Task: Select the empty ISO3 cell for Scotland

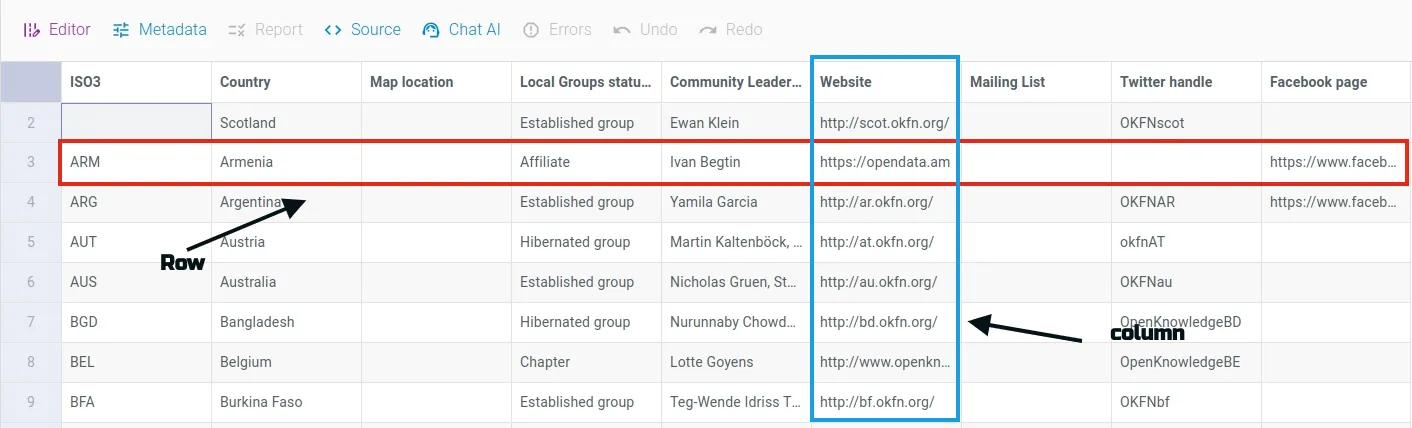Action: (x=136, y=123)
